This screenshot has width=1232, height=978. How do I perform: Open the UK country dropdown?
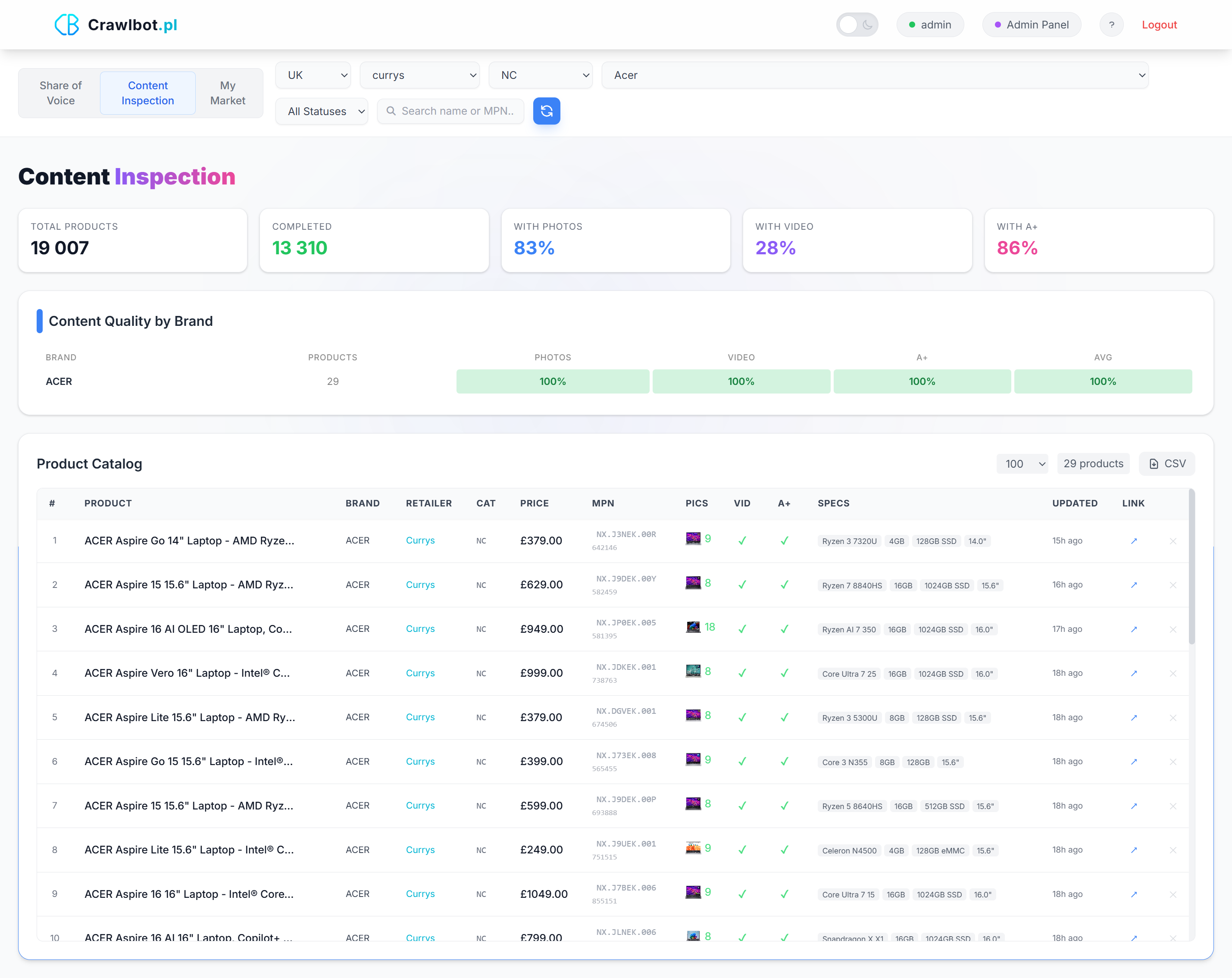(x=313, y=75)
